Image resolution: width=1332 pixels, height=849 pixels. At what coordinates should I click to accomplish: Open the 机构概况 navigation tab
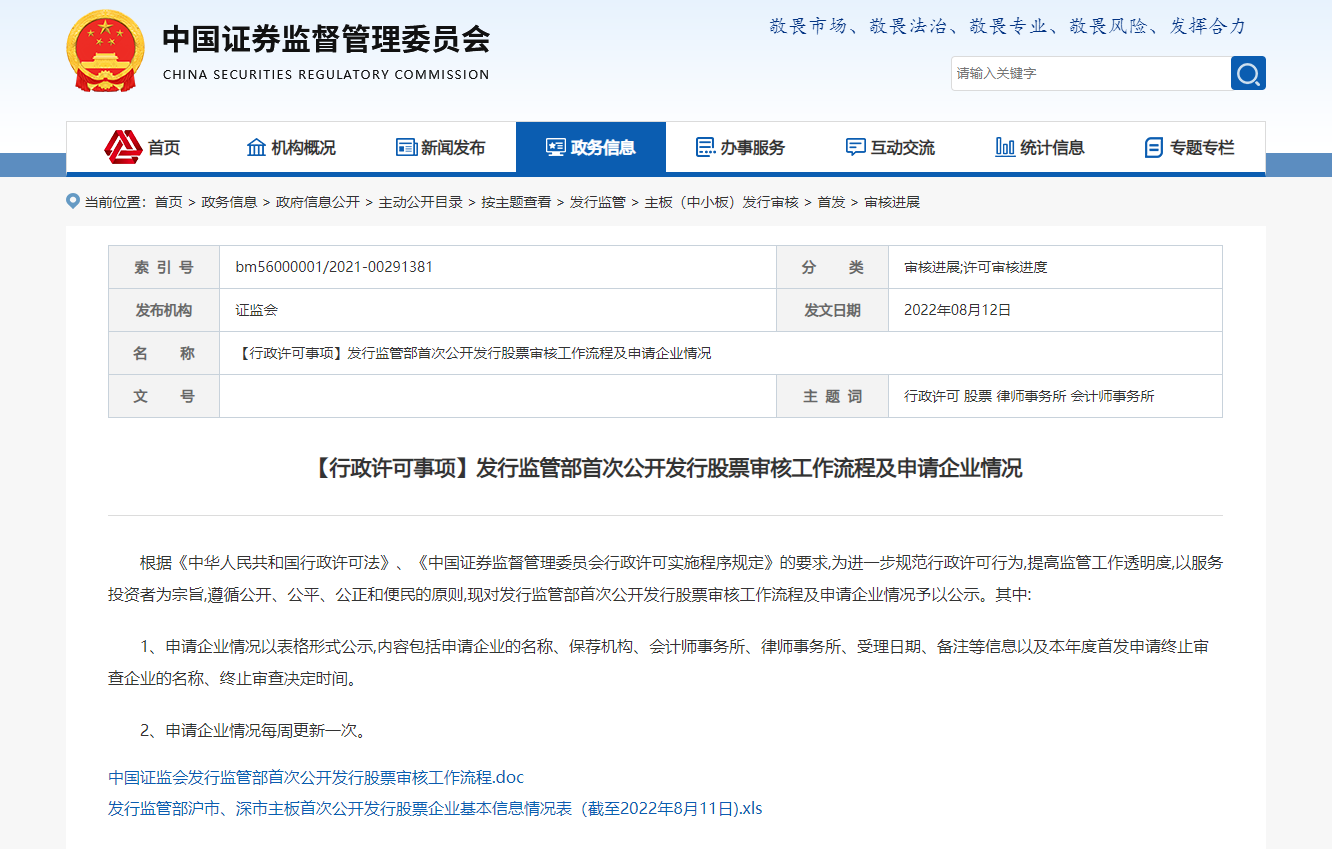click(x=291, y=147)
